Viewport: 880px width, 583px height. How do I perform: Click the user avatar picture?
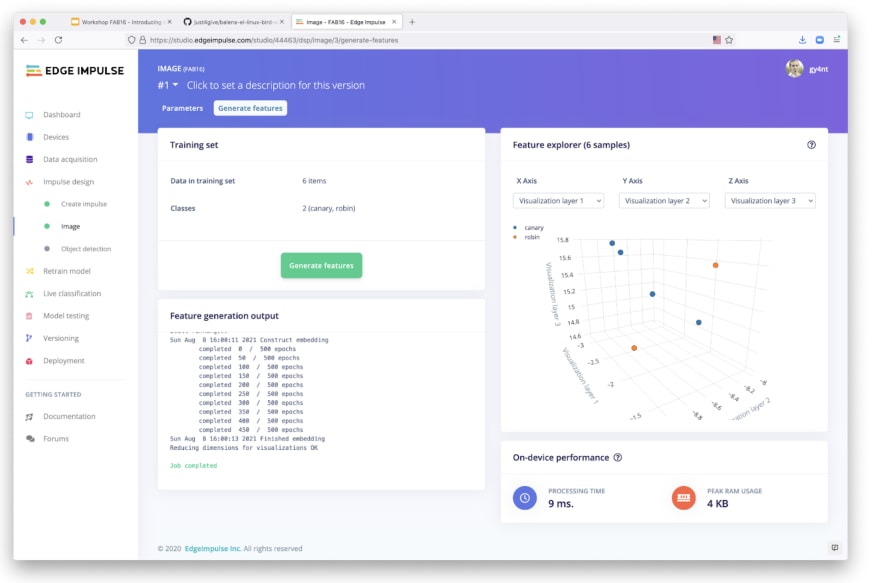point(794,68)
